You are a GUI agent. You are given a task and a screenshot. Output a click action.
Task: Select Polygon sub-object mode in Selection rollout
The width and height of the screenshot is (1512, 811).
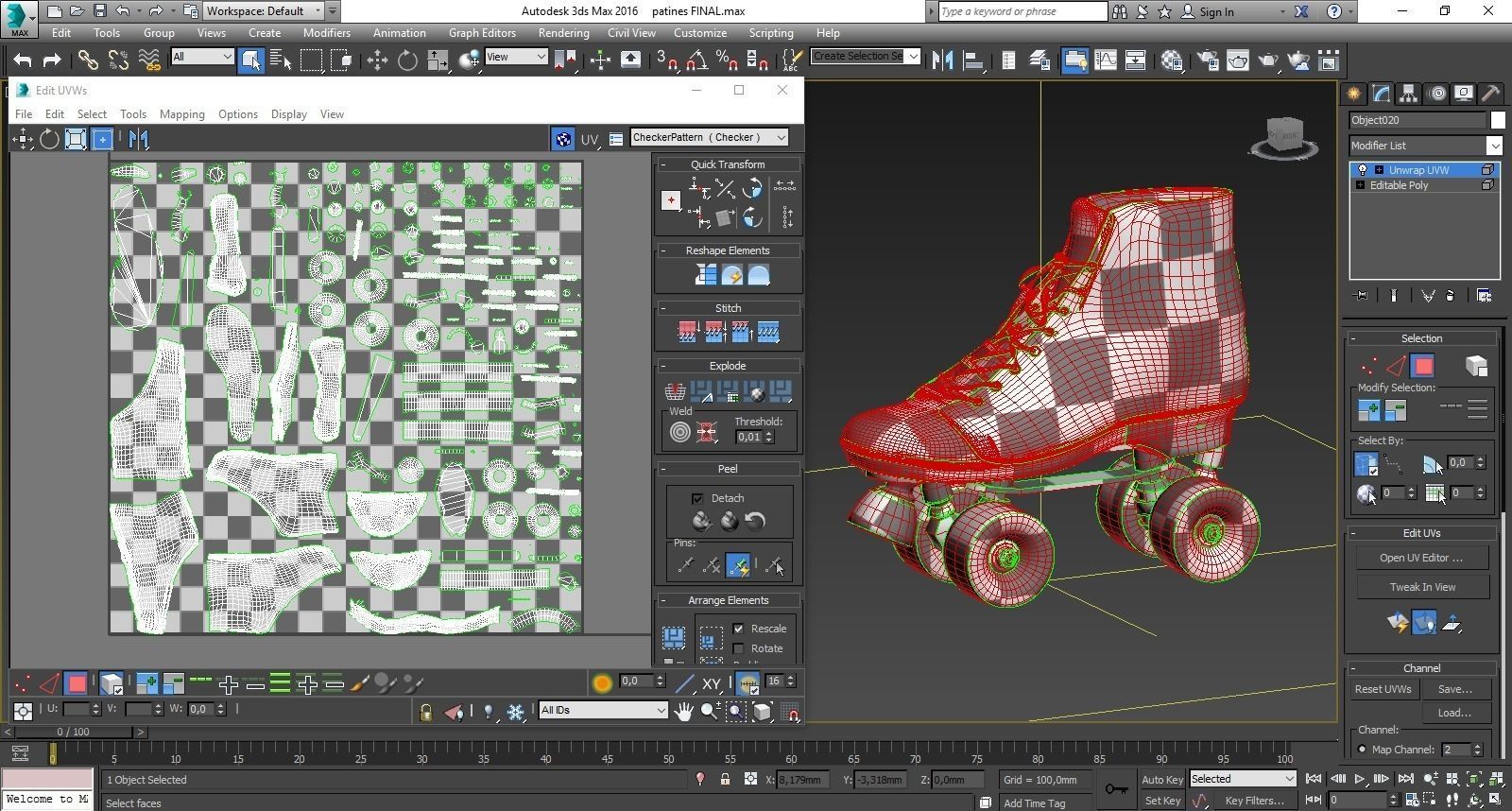coord(1422,366)
